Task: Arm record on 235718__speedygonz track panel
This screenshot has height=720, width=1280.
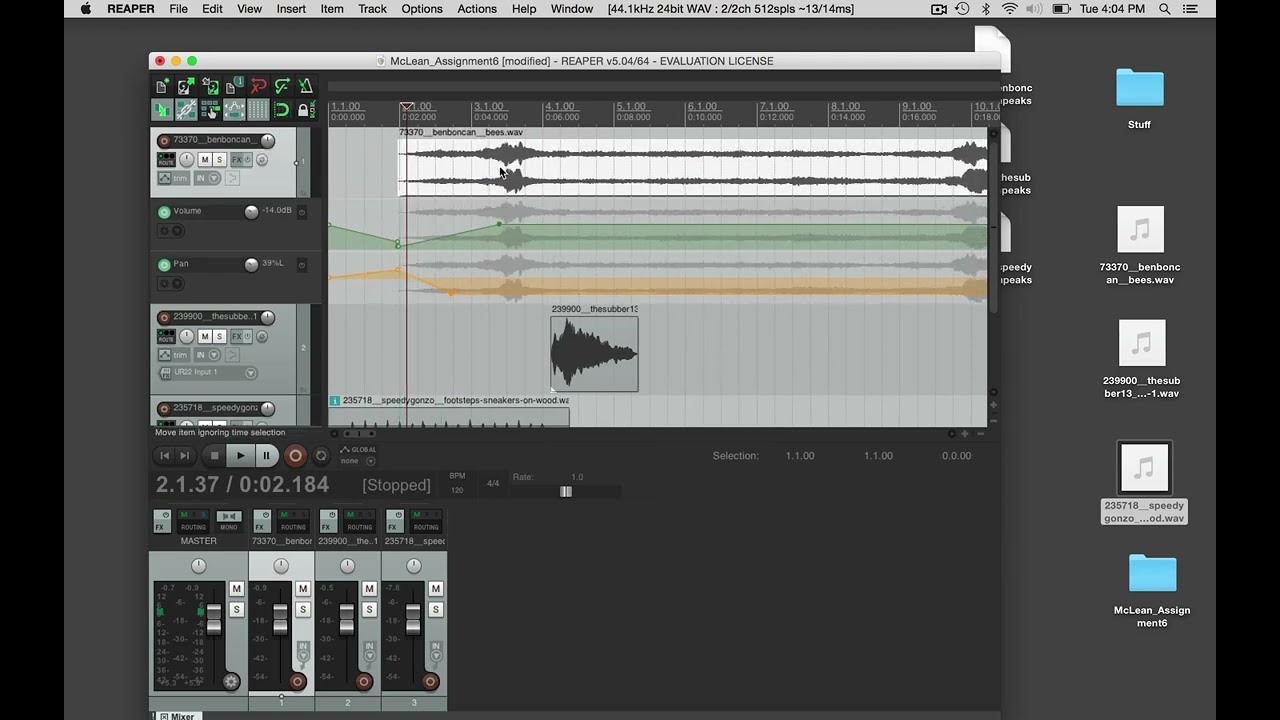Action: 164,409
